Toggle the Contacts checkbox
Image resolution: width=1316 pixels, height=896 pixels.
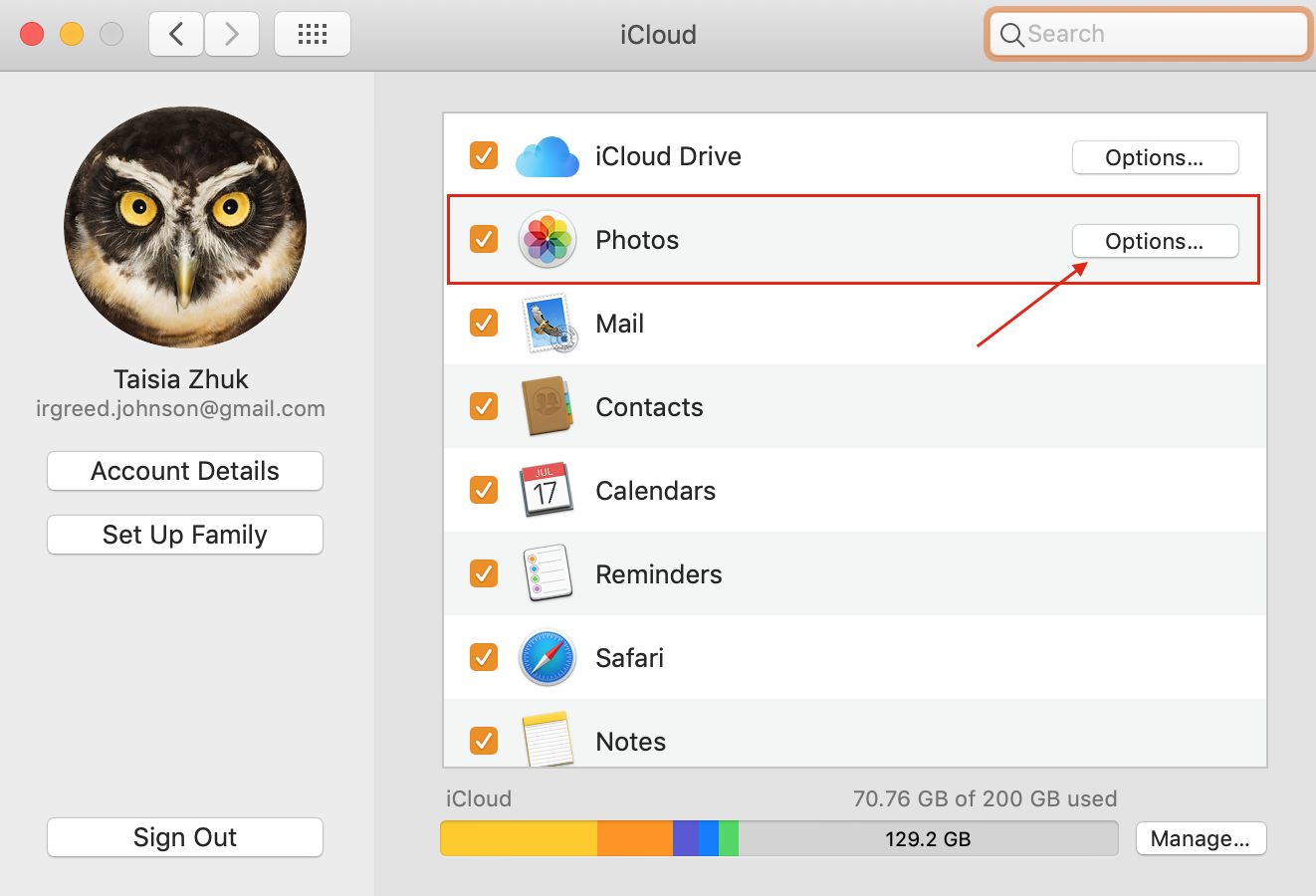[x=484, y=406]
